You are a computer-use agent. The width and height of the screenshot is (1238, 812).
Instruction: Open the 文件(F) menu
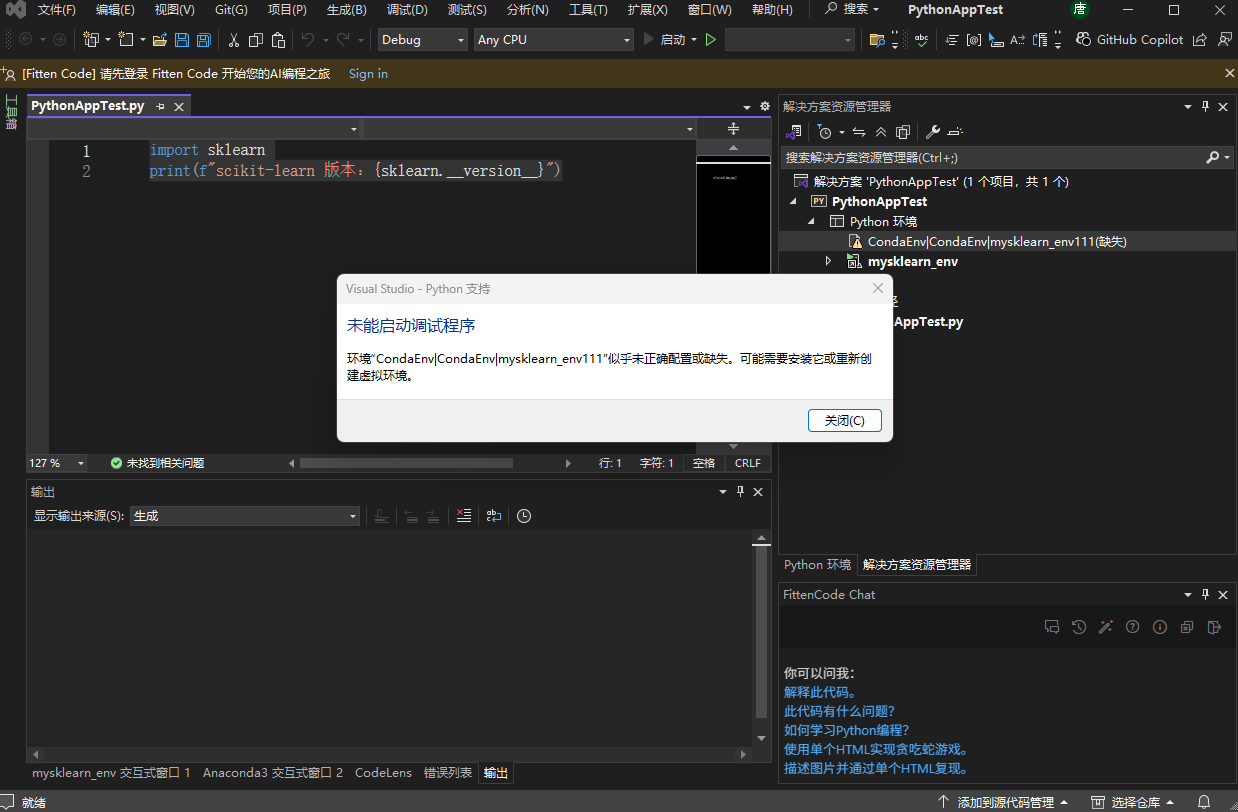click(57, 10)
